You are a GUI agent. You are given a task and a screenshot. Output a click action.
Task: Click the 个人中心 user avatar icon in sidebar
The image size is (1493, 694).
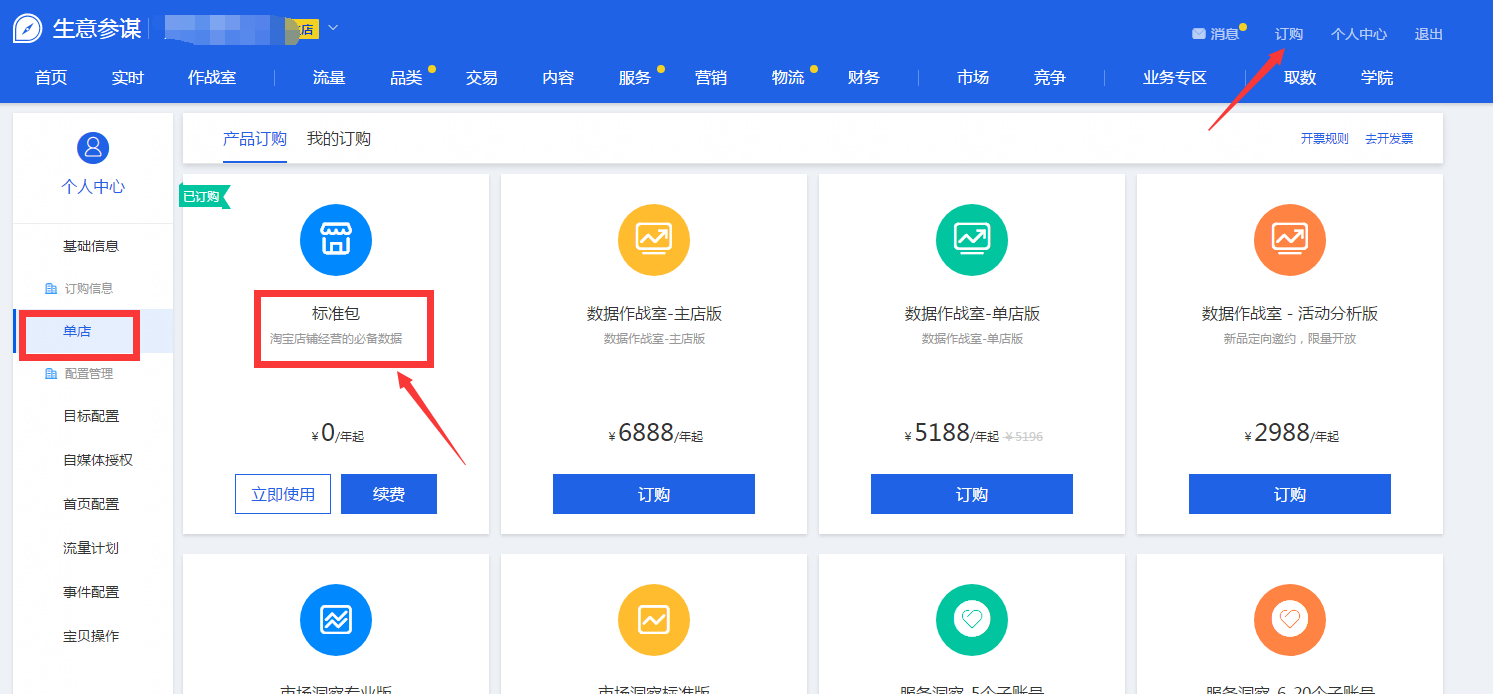tap(92, 147)
